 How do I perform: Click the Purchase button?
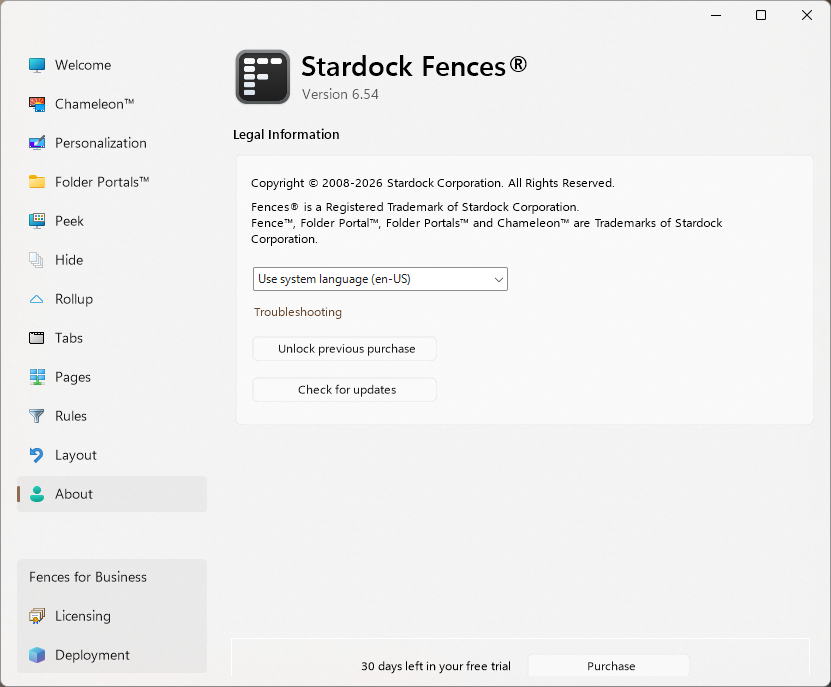click(x=609, y=666)
